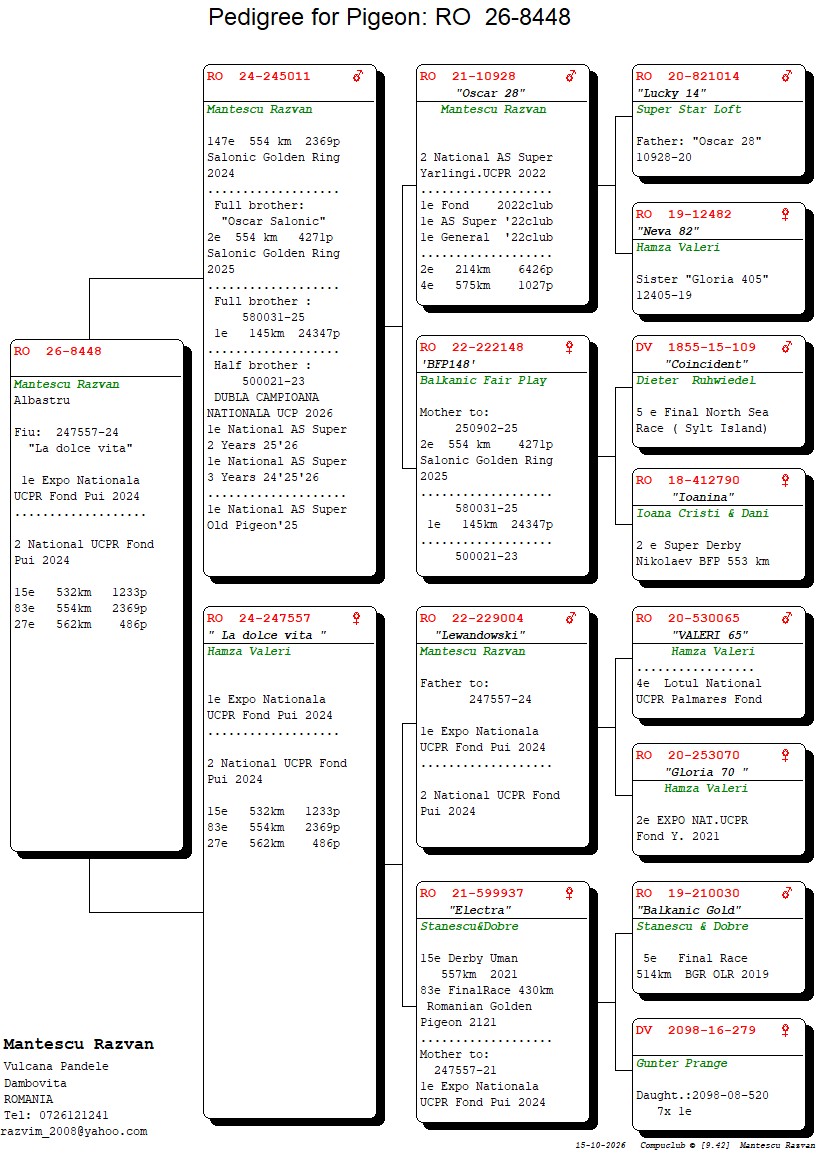Click the male symbol on card RO 24-245011
Image resolution: width=816 pixels, height=1172 pixels.
pyautogui.click(x=358, y=75)
